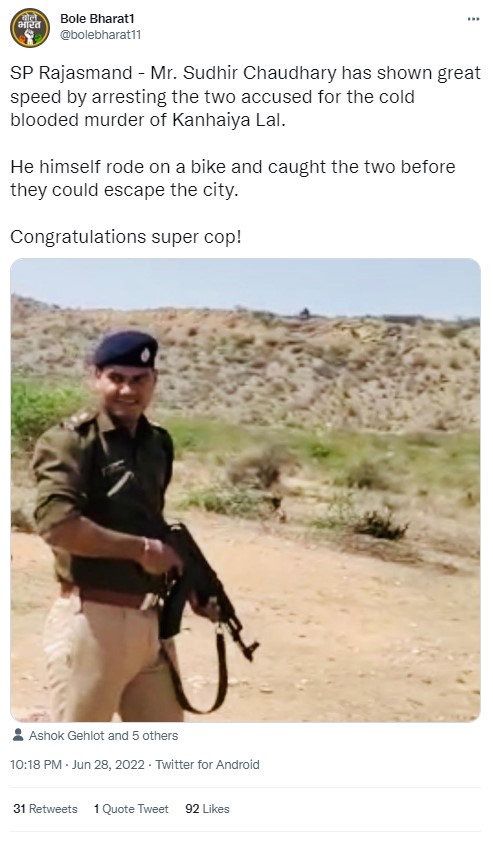Select the SP Rajasmand tweet paragraph
Screen dimensions: 493x842
pyautogui.click(x=245, y=96)
